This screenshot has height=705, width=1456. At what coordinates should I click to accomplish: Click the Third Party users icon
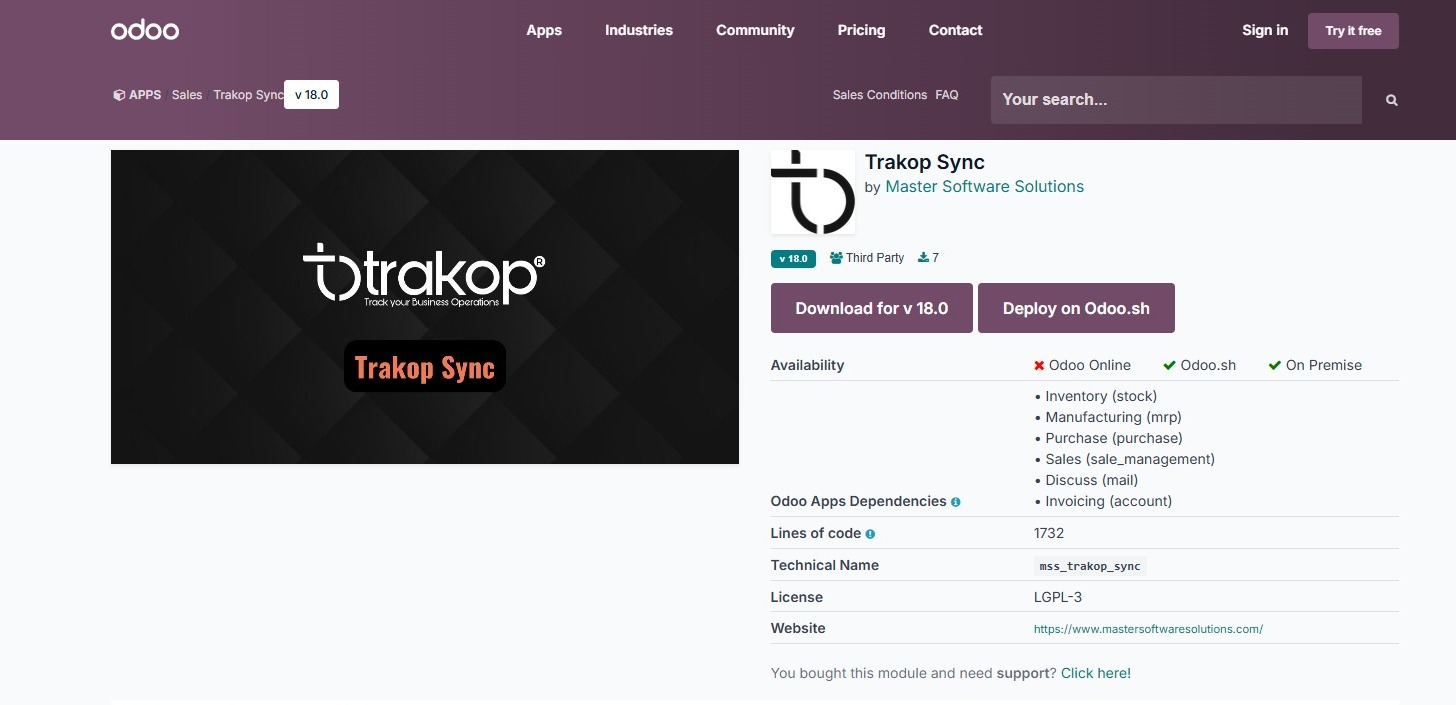(x=836, y=258)
